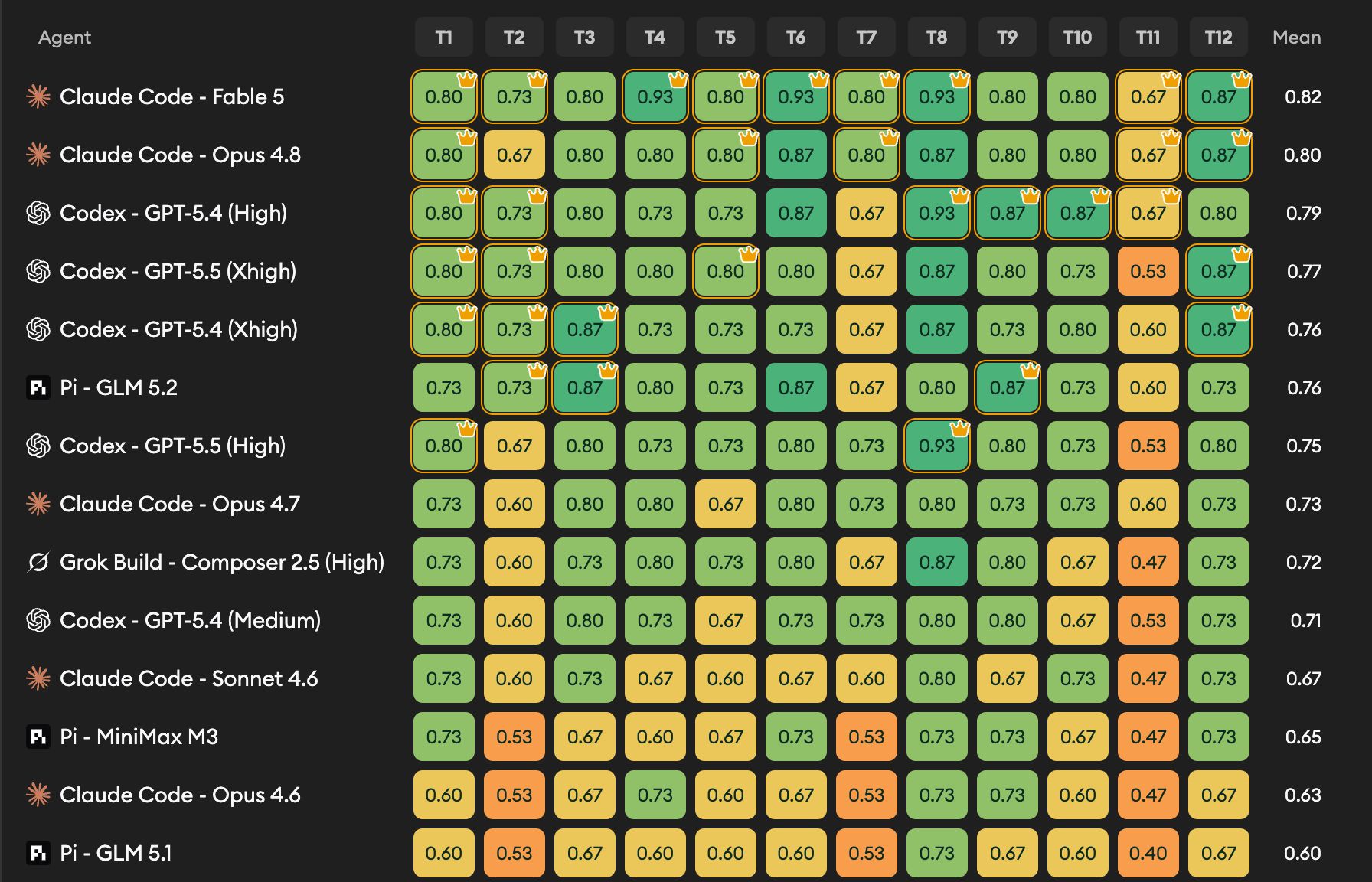The height and width of the screenshot is (882, 1372).
Task: Select the T11 column header
Action: coord(1148,37)
